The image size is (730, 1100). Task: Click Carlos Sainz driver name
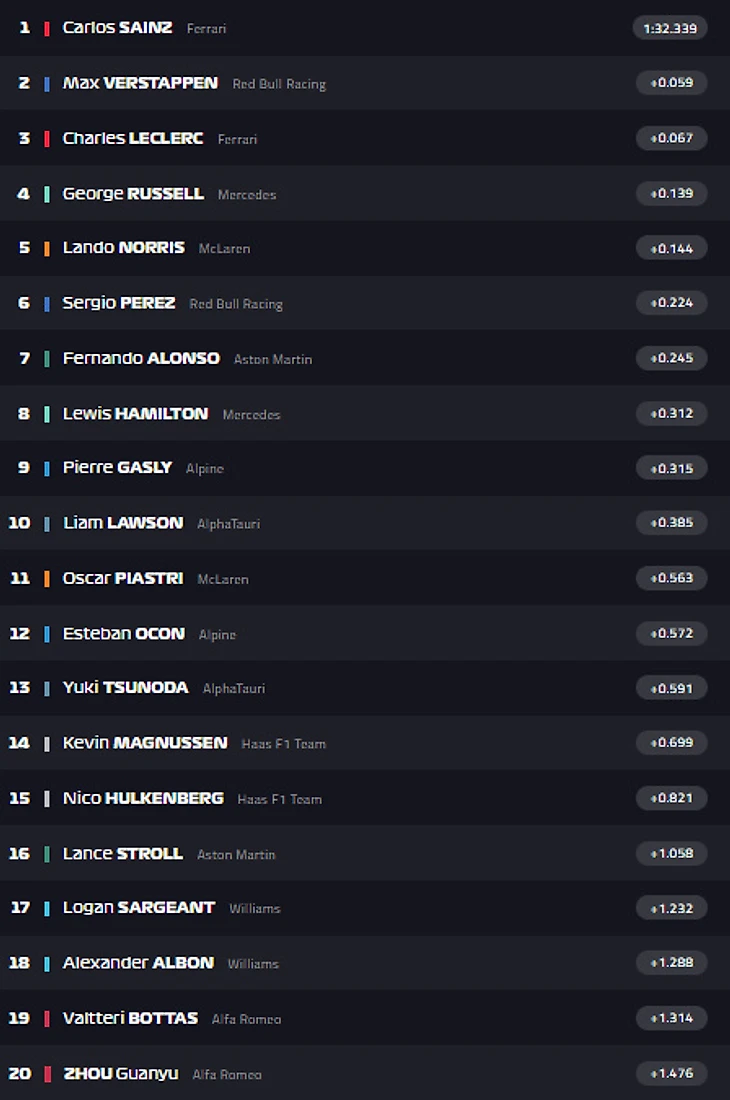pyautogui.click(x=117, y=28)
